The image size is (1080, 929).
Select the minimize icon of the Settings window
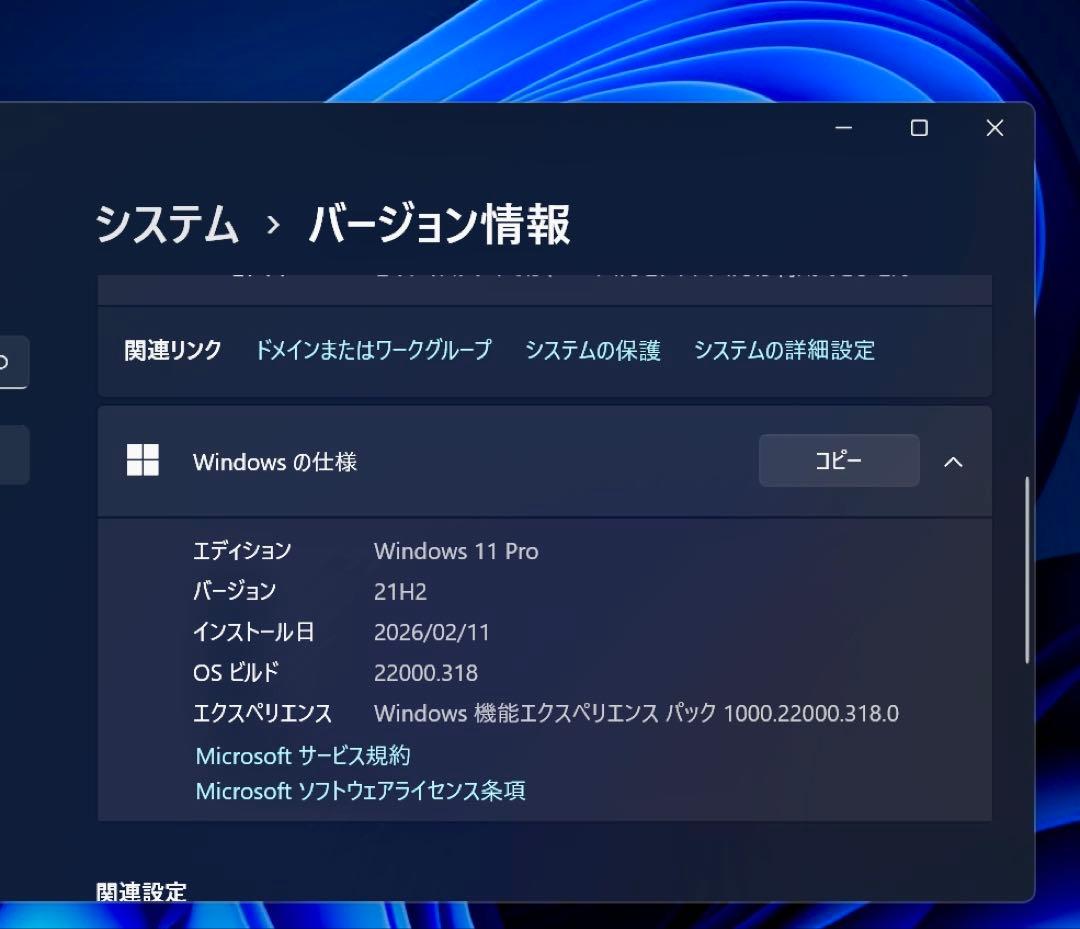(843, 128)
